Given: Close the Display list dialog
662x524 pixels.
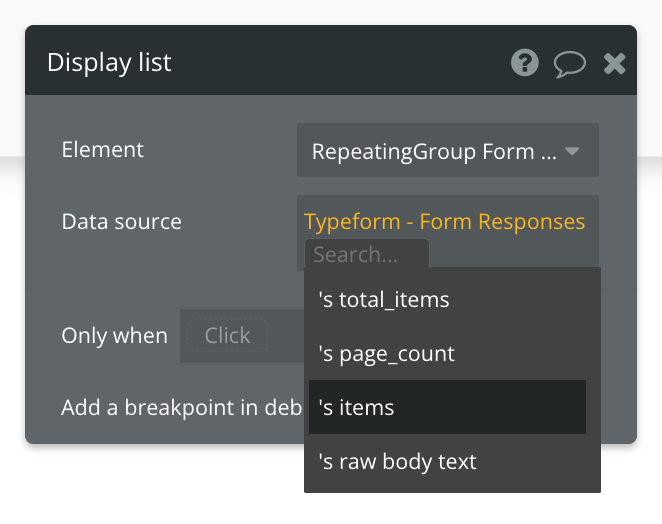Looking at the screenshot, I should tap(614, 64).
